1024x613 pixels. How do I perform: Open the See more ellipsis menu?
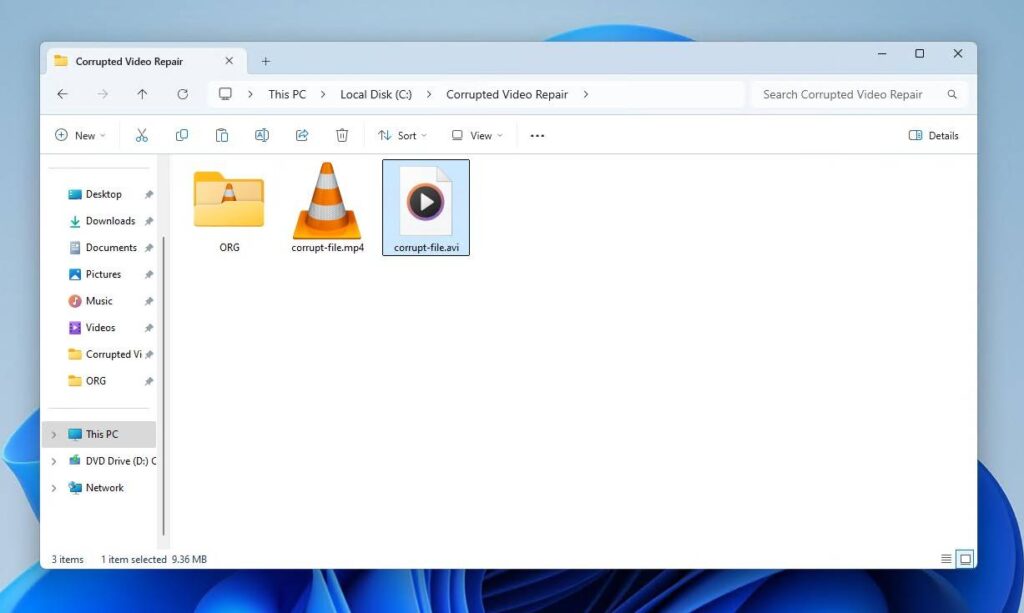pos(537,135)
